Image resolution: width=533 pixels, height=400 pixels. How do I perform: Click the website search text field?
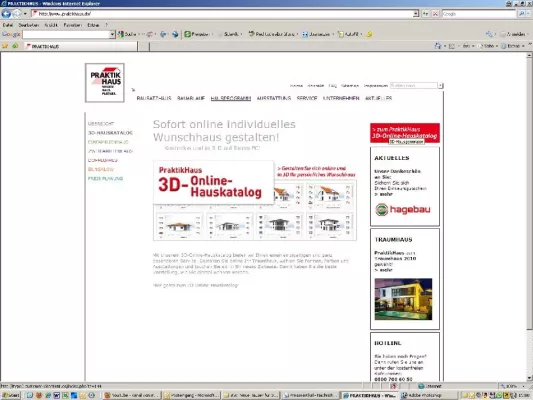[x=414, y=85]
